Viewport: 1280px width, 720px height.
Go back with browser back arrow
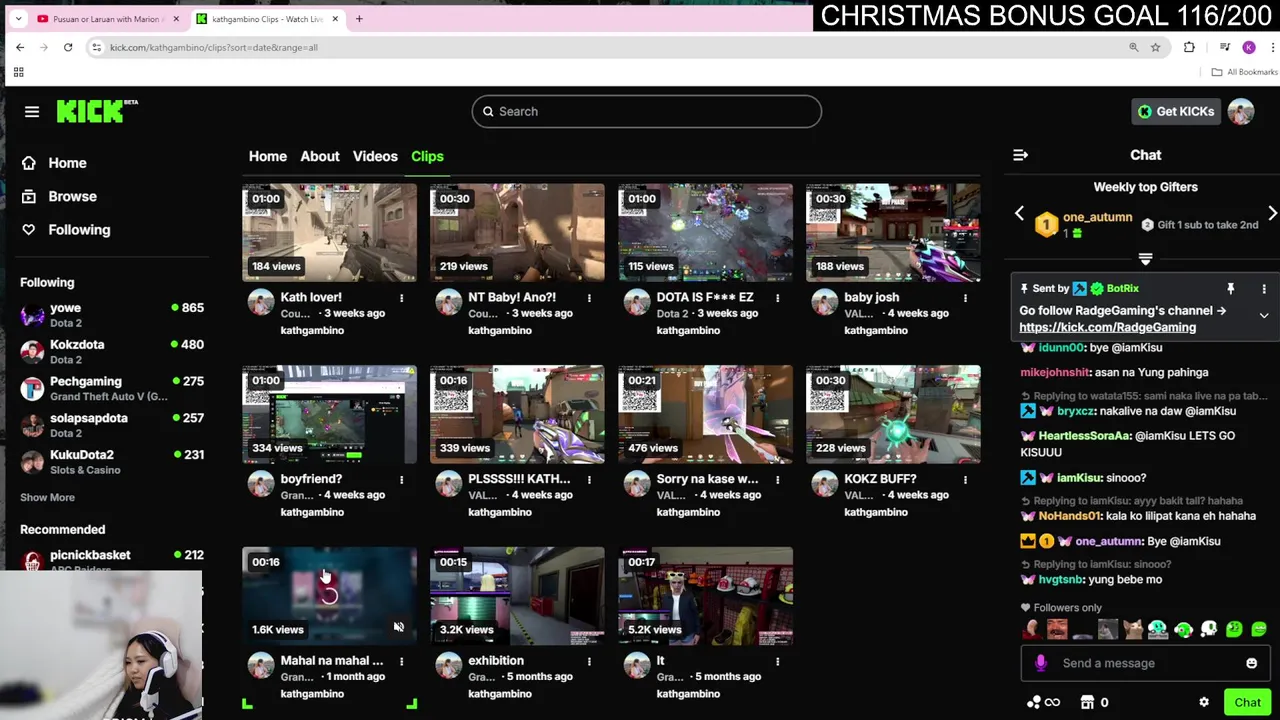click(20, 47)
